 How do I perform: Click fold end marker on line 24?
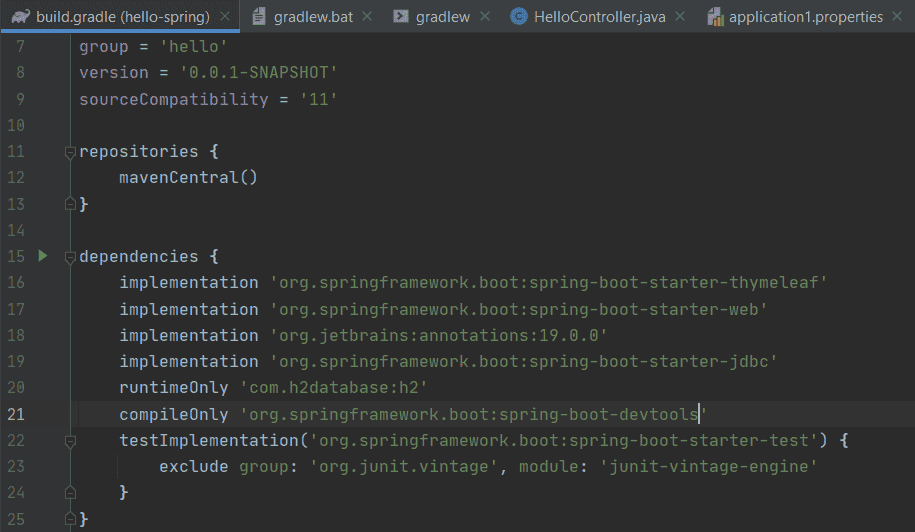pos(70,492)
